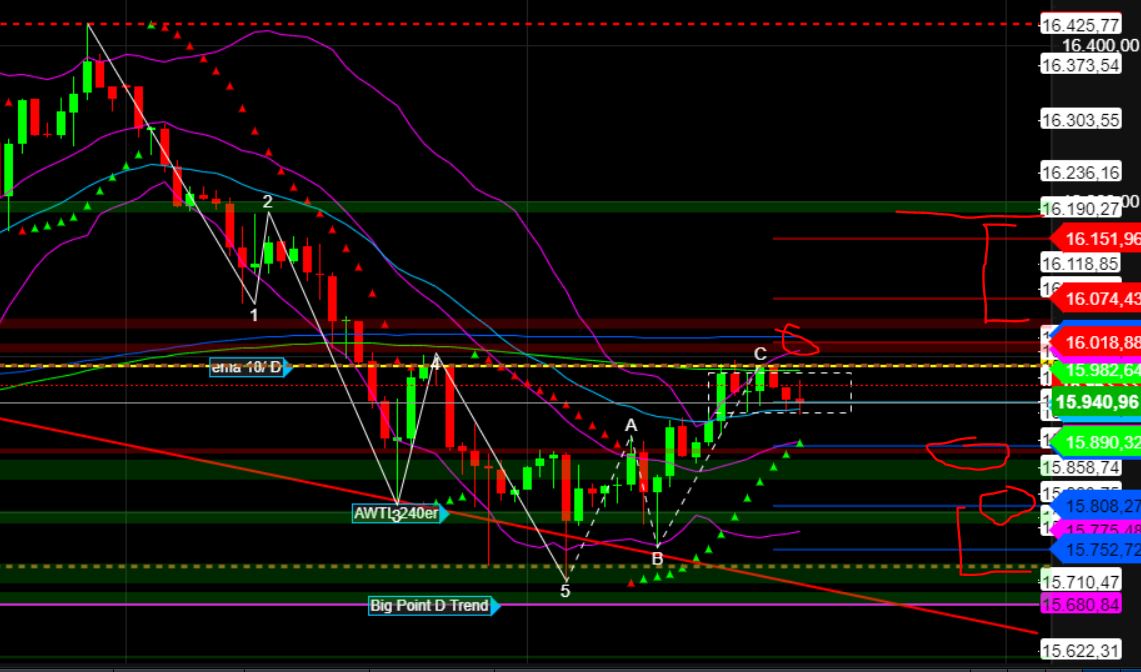Screen dimensions: 1141x672
Task: Select the AWTL 240er trendline tag
Action: [x=398, y=514]
